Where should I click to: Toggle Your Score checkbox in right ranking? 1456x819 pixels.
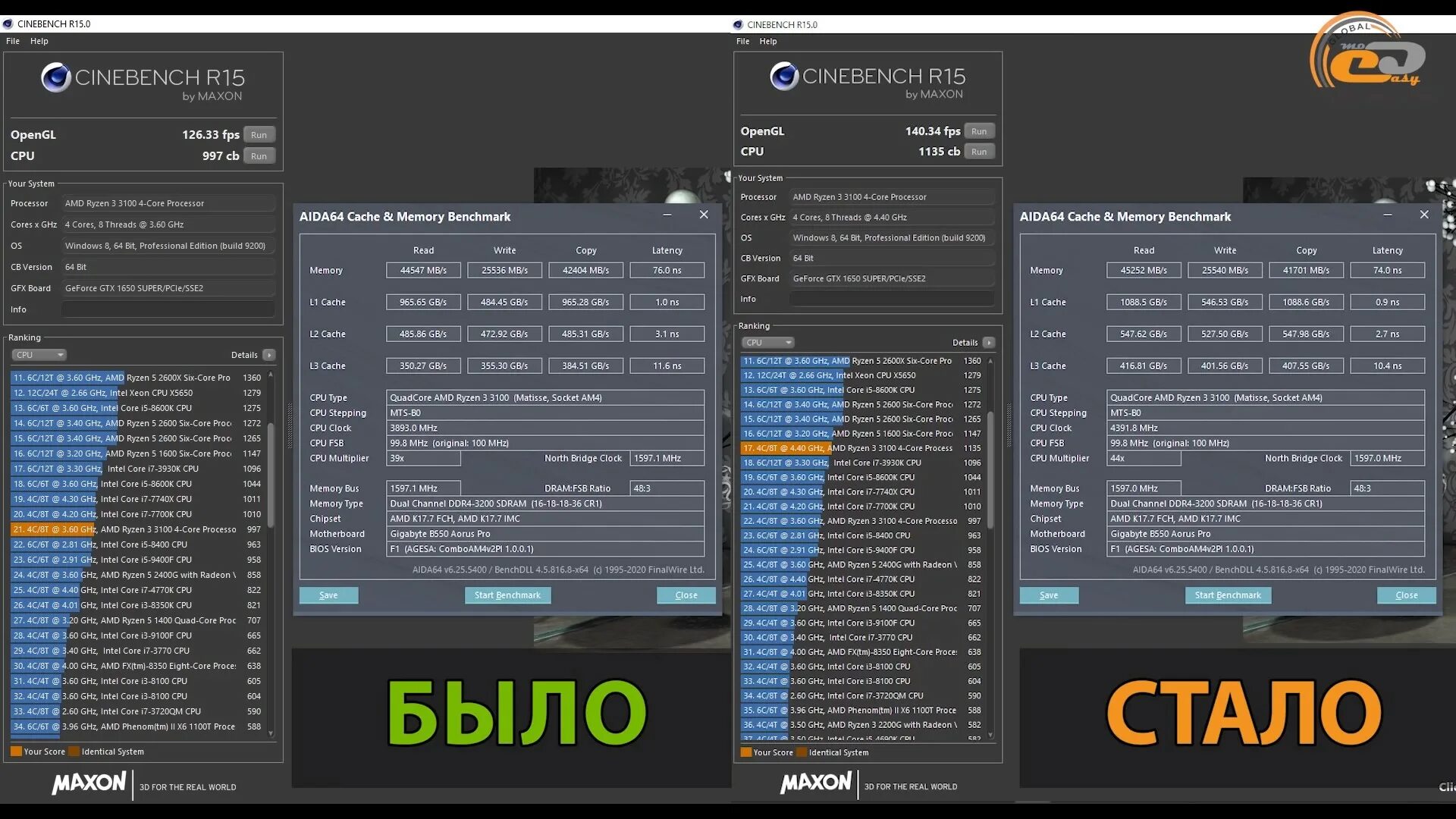coord(742,751)
